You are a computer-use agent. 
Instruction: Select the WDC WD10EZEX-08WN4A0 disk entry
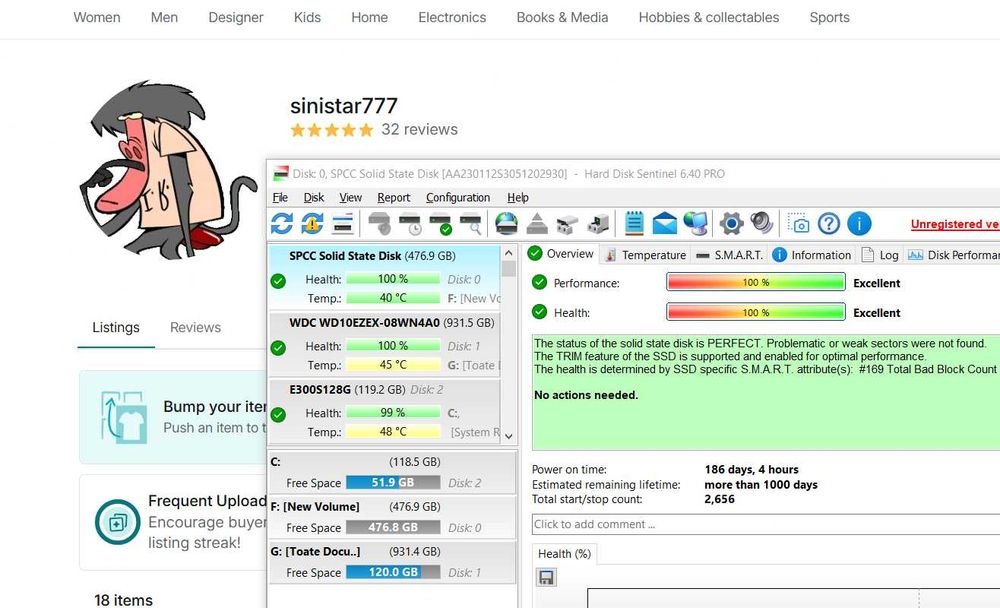pos(385,344)
